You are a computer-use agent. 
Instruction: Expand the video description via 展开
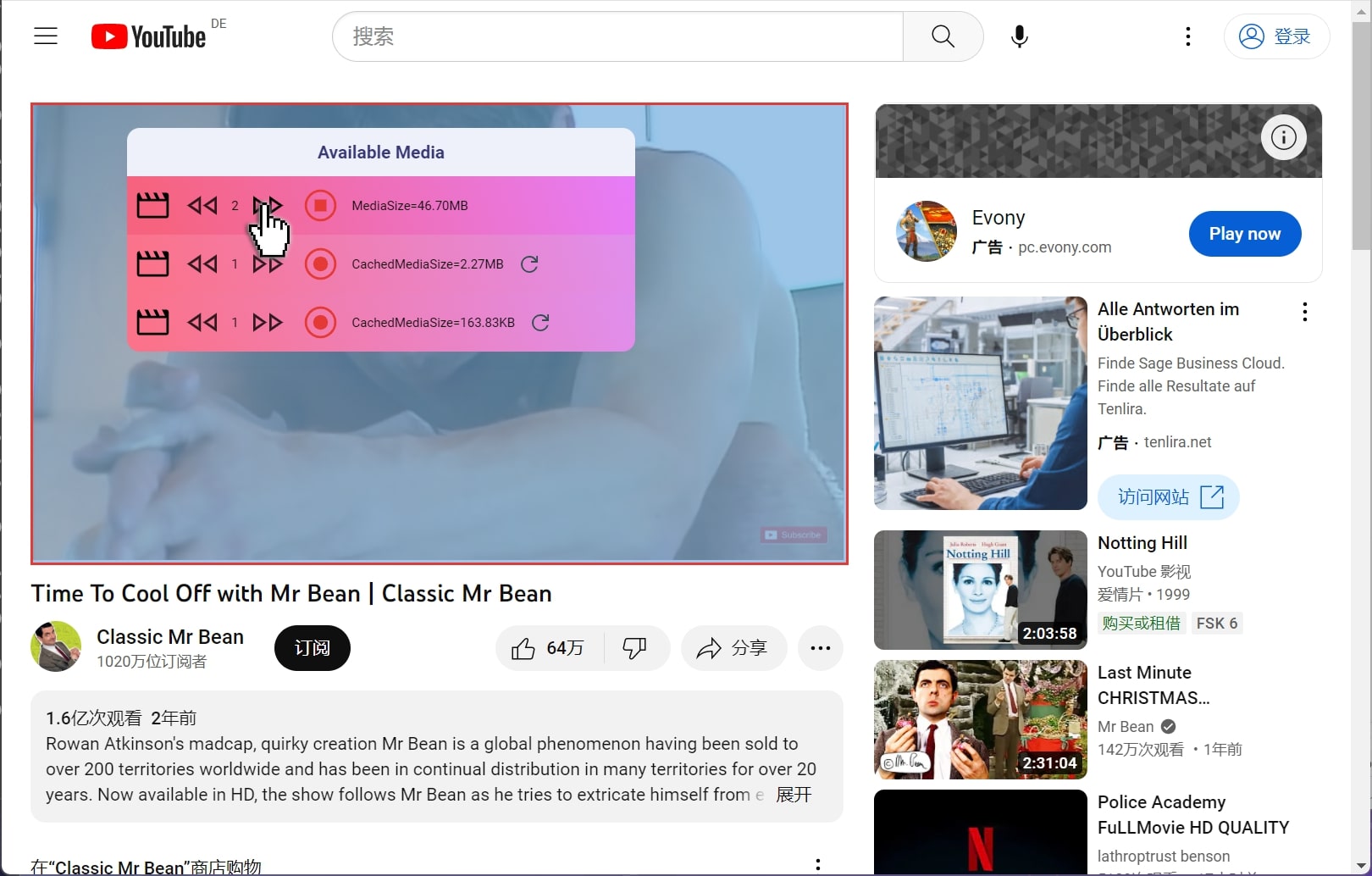tap(794, 796)
